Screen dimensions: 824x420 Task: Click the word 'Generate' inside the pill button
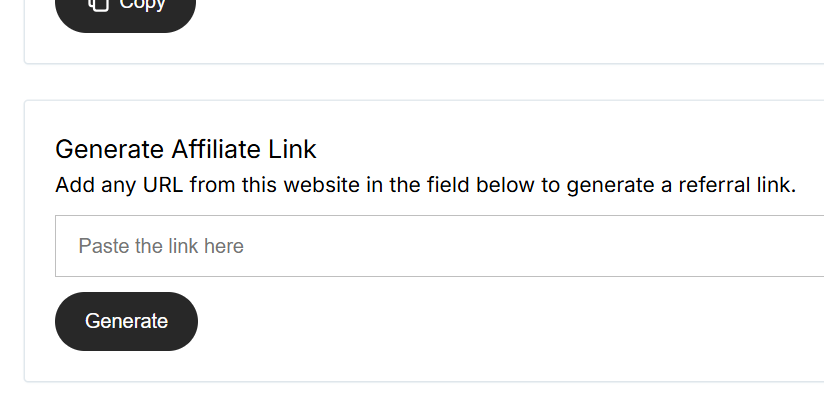126,321
